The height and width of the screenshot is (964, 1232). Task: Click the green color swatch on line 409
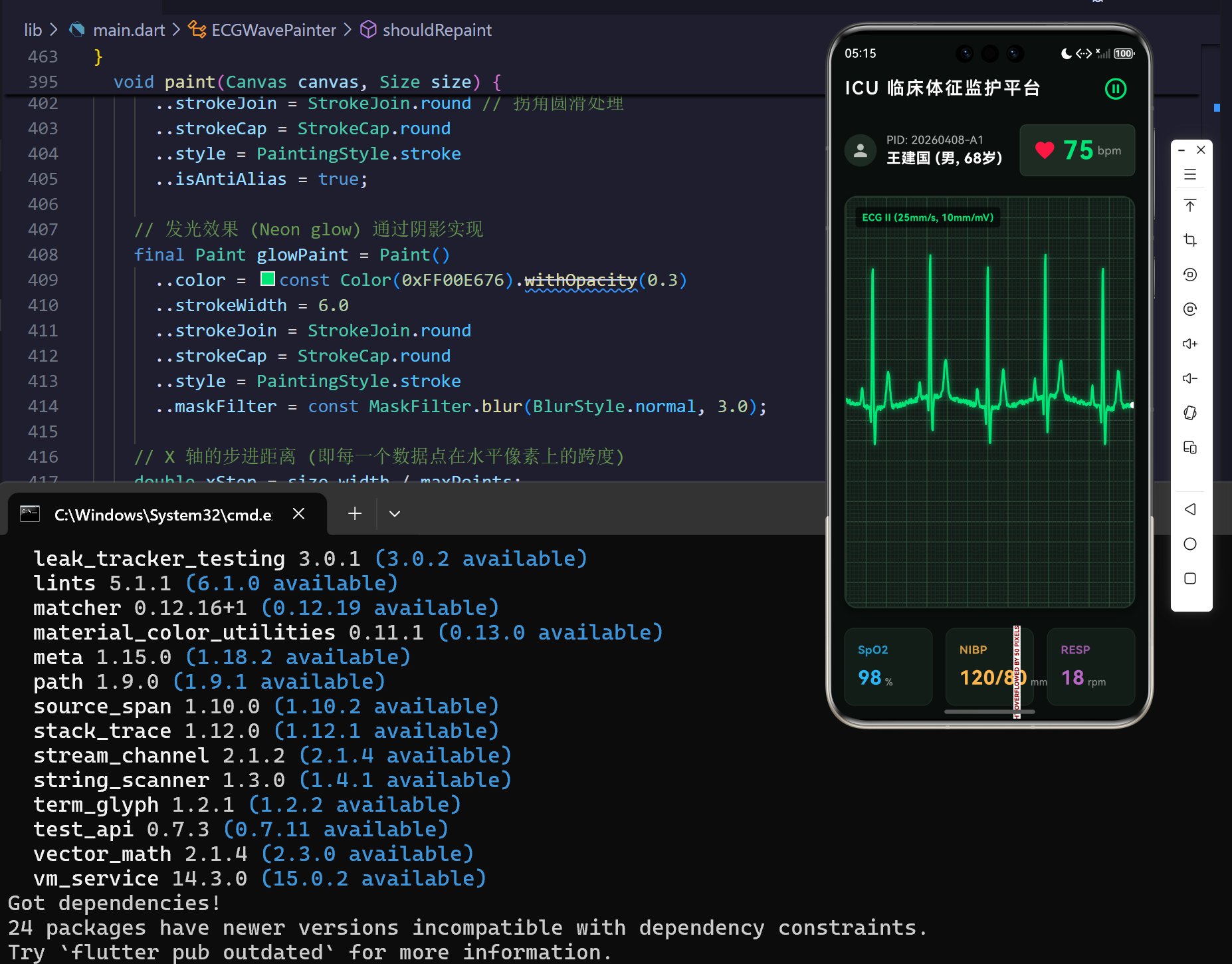click(268, 279)
